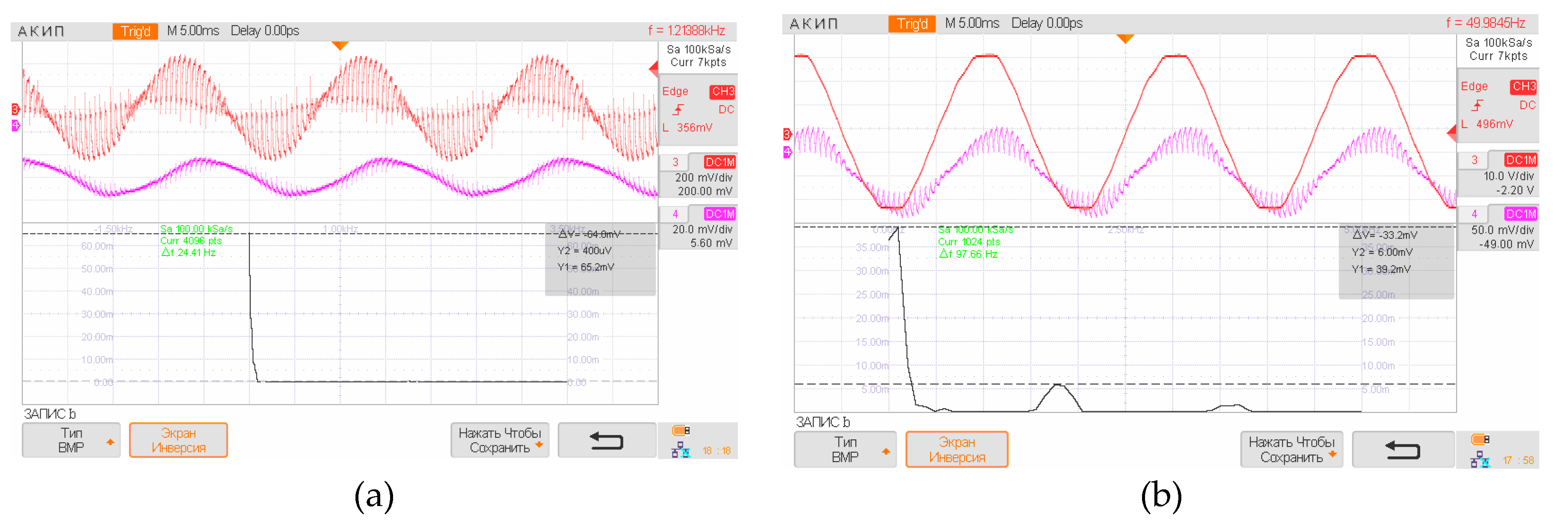Toggle Экран Инверсия in the left oscilloscope
This screenshot has width=1568, height=521.
[x=178, y=440]
